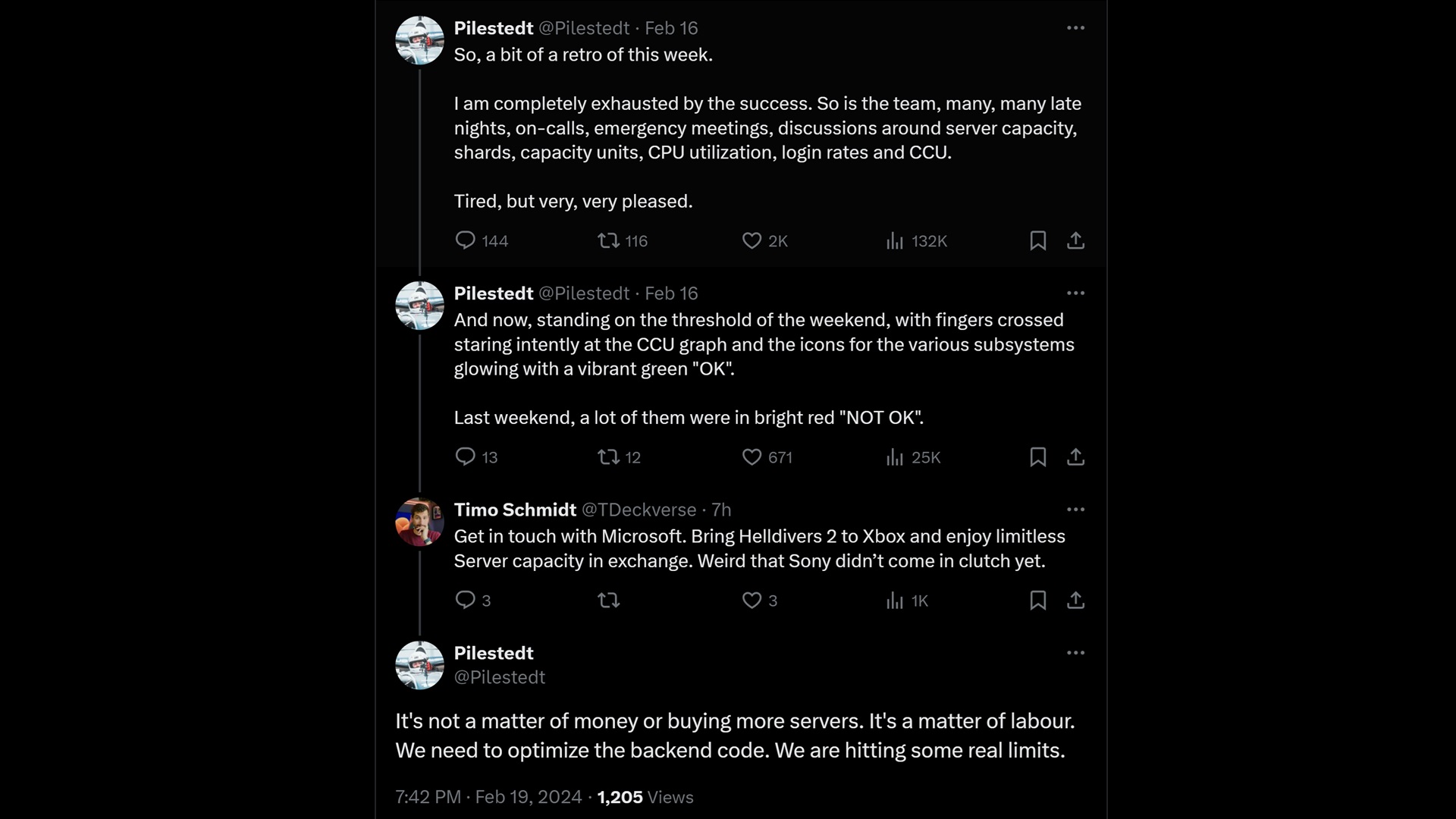Repost the tweet with 116 reposts
Viewport: 1456px width, 819px height.
608,241
